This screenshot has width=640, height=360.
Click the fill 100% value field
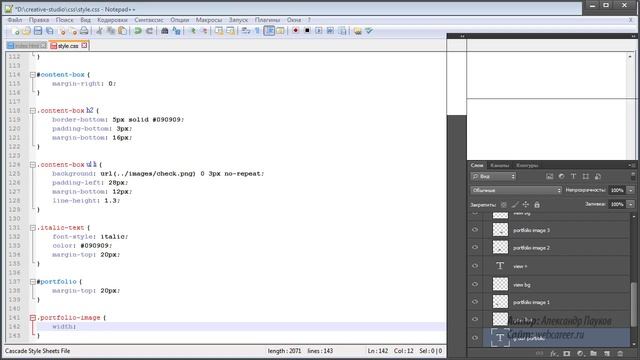click(617, 204)
